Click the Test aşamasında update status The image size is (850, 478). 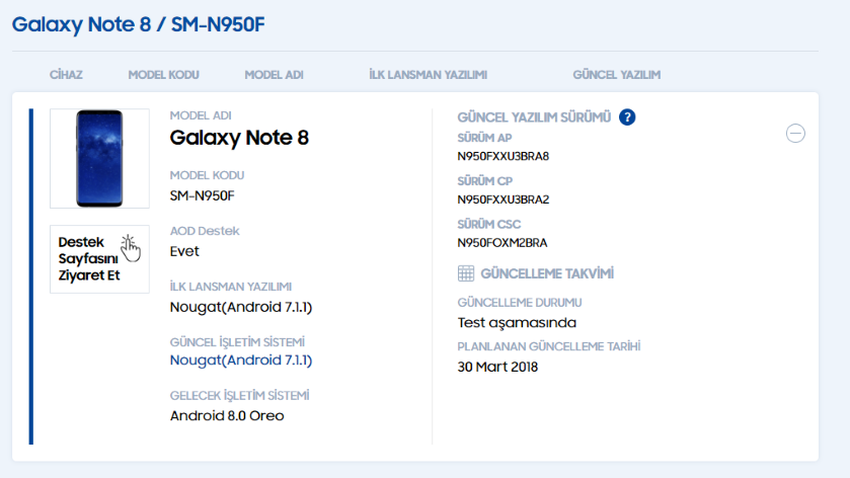(x=516, y=322)
